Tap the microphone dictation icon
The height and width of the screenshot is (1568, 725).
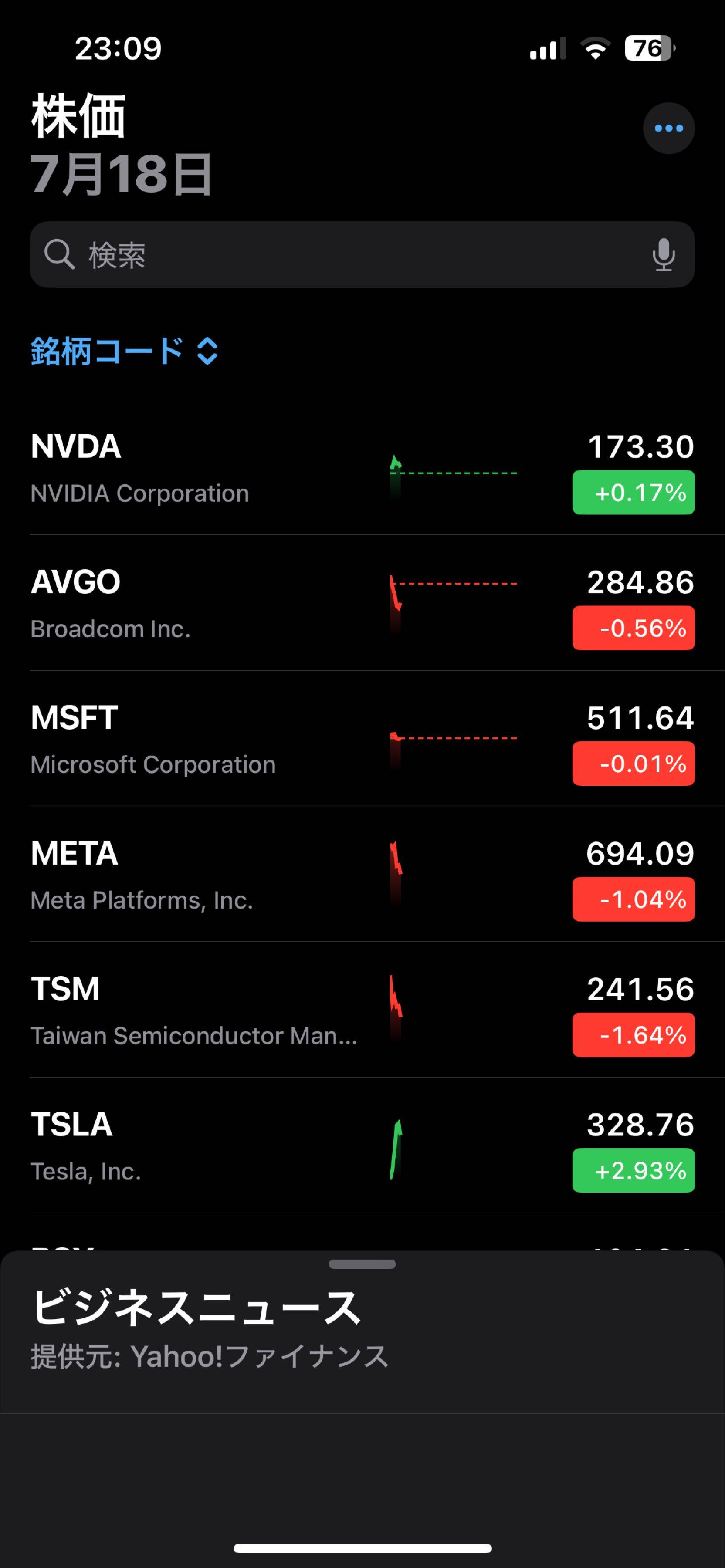(x=664, y=254)
